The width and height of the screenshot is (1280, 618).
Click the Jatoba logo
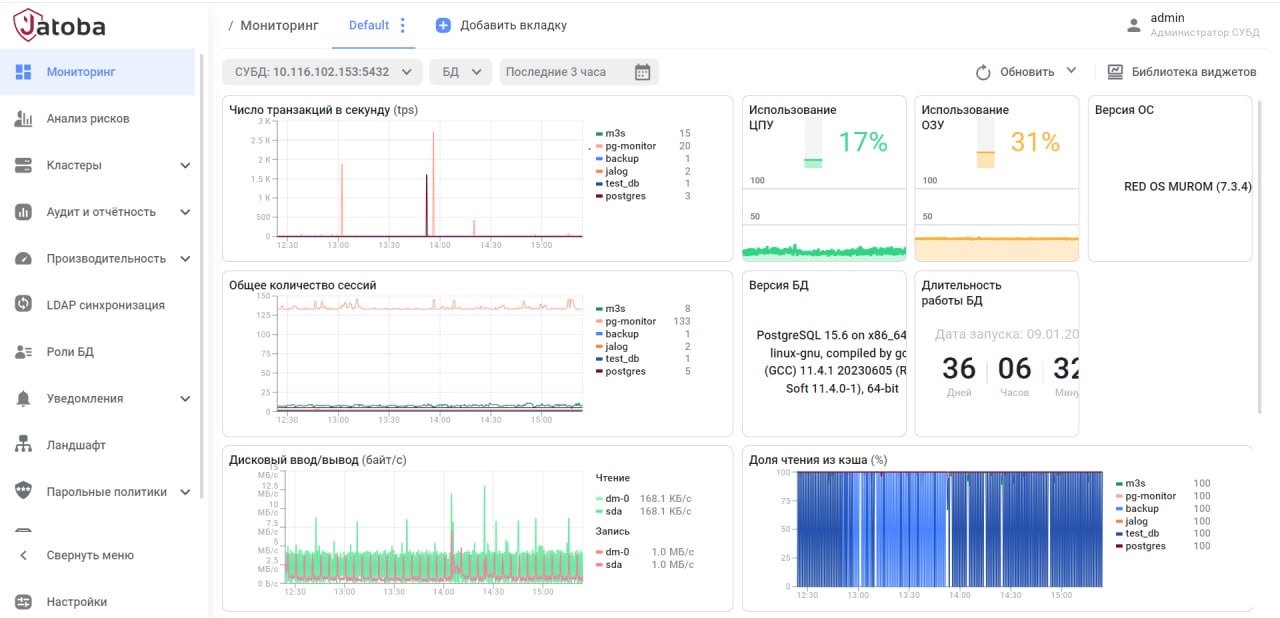(59, 26)
